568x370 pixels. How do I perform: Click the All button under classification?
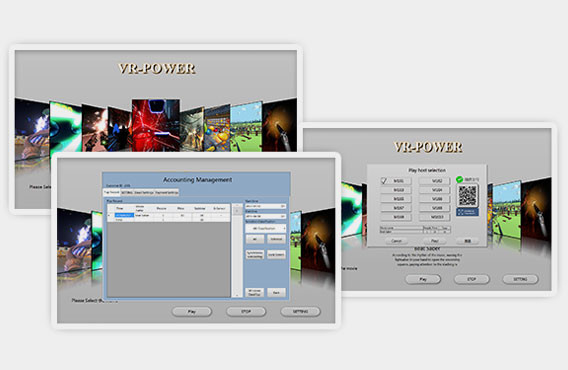click(x=255, y=239)
